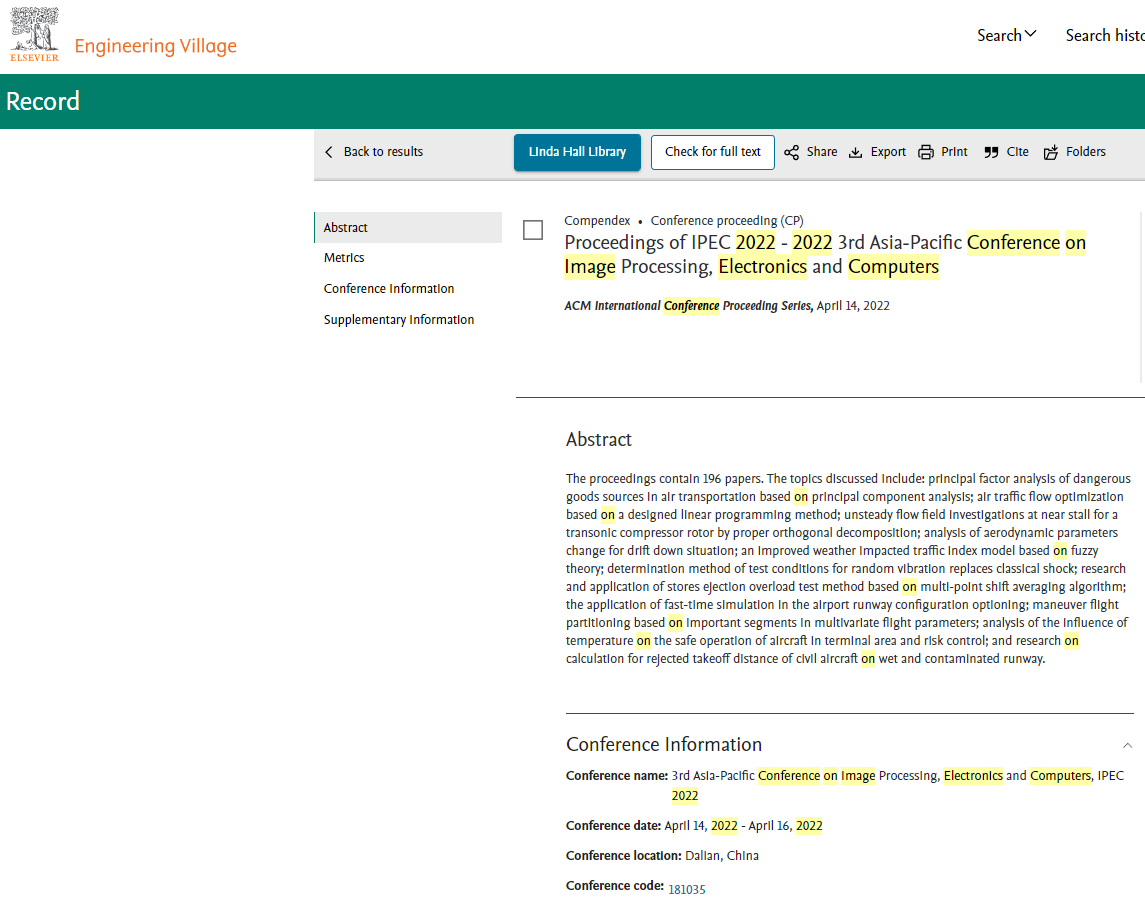
Task: Collapse the Conference Information section
Action: click(x=1127, y=745)
